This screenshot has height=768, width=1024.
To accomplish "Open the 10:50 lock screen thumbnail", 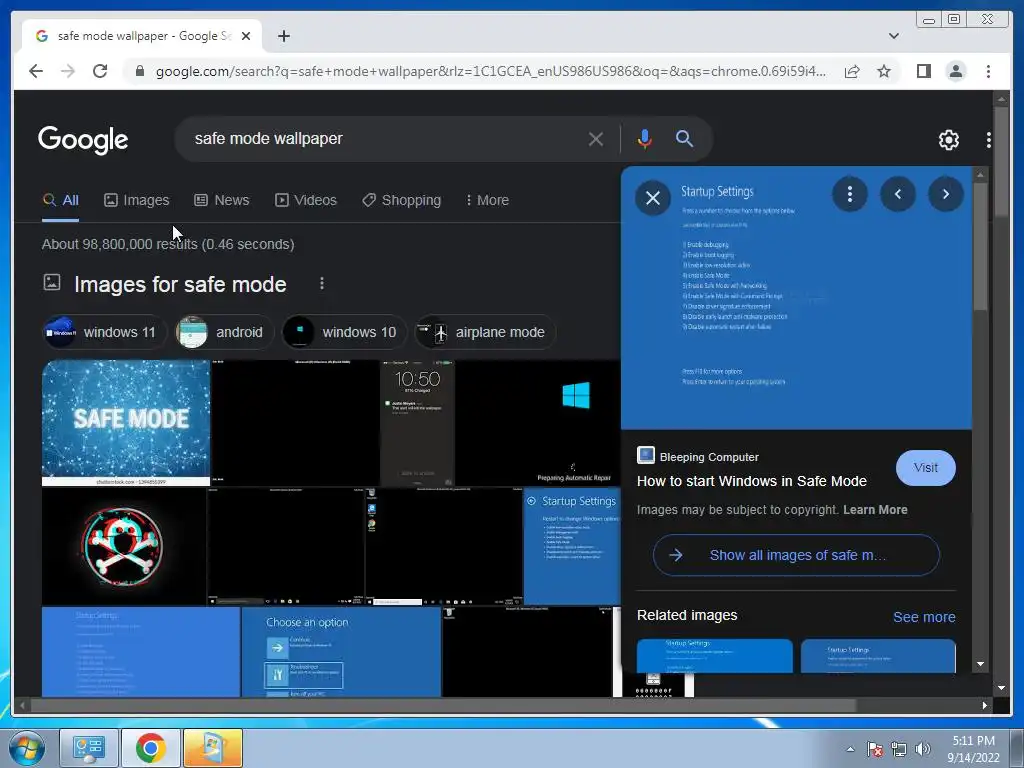I will tap(417, 423).
